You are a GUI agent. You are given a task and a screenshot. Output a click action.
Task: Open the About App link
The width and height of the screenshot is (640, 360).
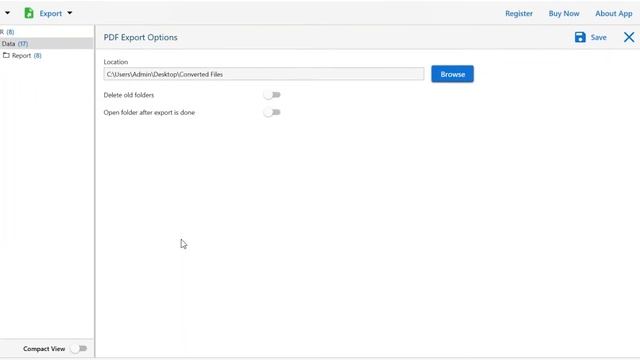pyautogui.click(x=613, y=13)
